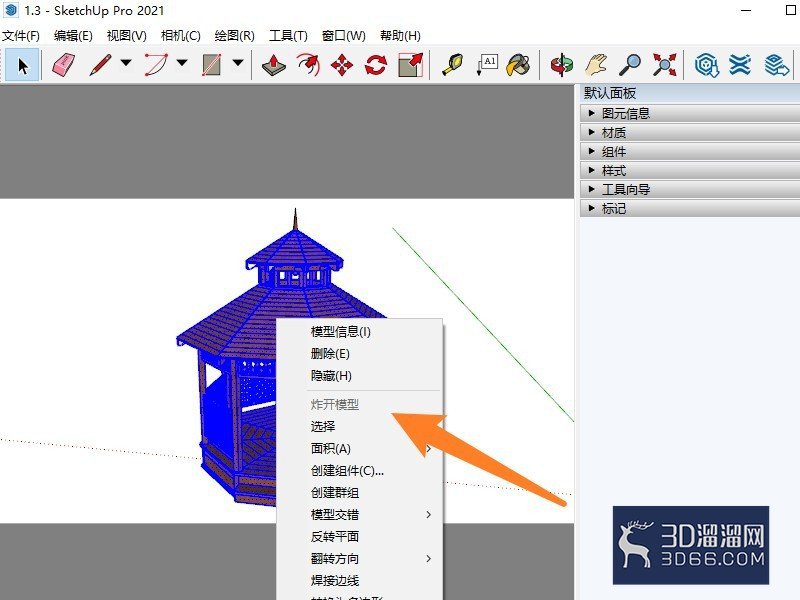Open the Arc tool dropdown arrow

coord(182,63)
